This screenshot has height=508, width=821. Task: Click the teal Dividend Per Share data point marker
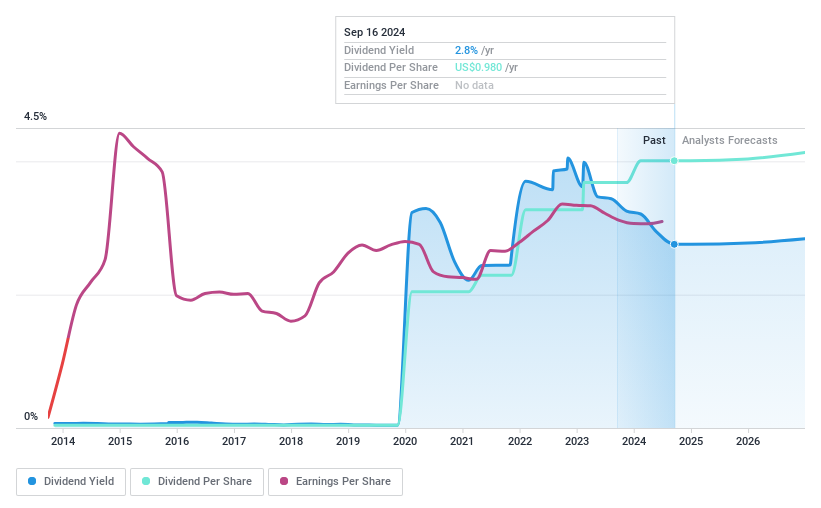675,160
